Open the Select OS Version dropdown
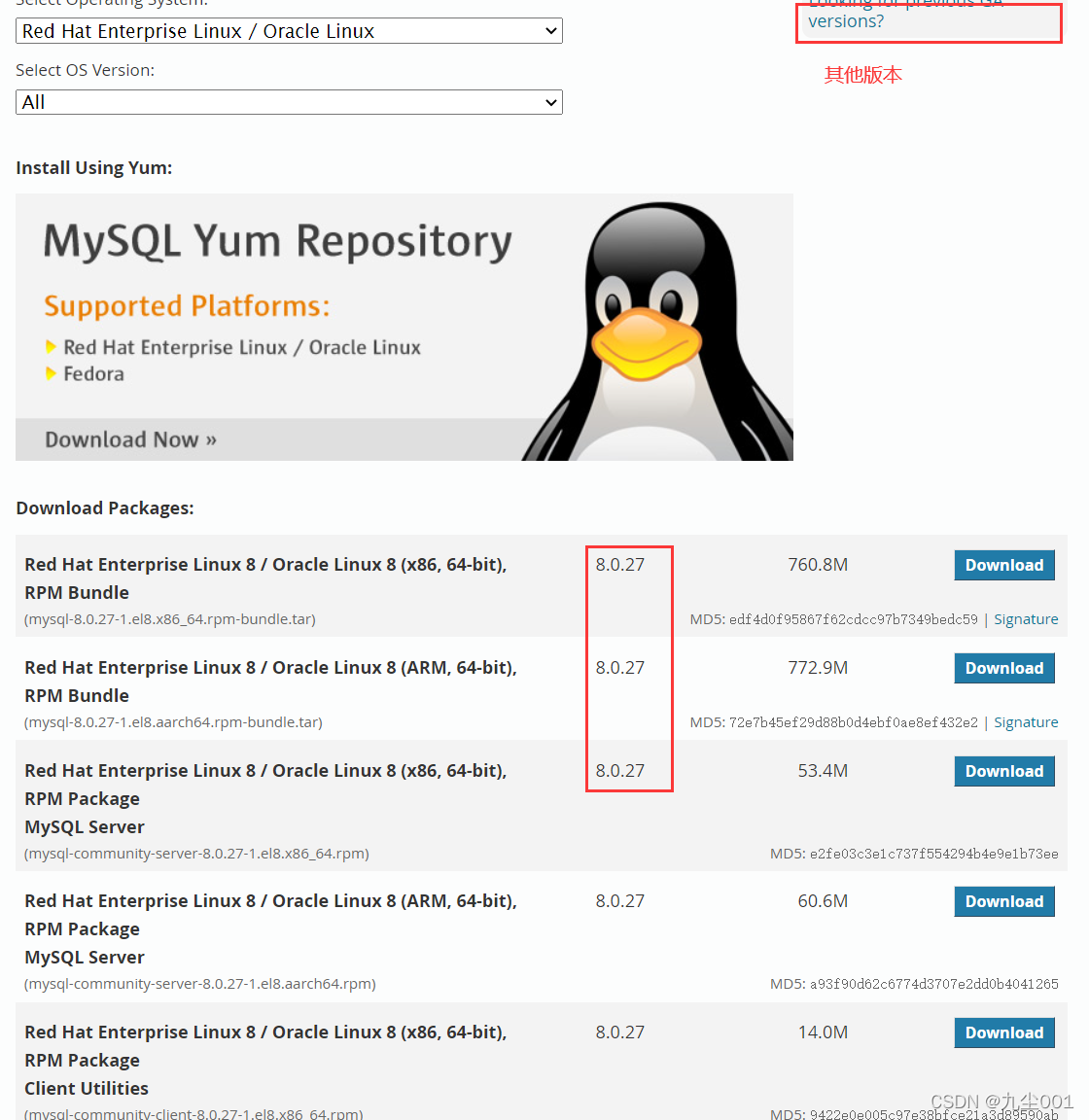Screen dimensions: 1089x1120 [x=289, y=102]
